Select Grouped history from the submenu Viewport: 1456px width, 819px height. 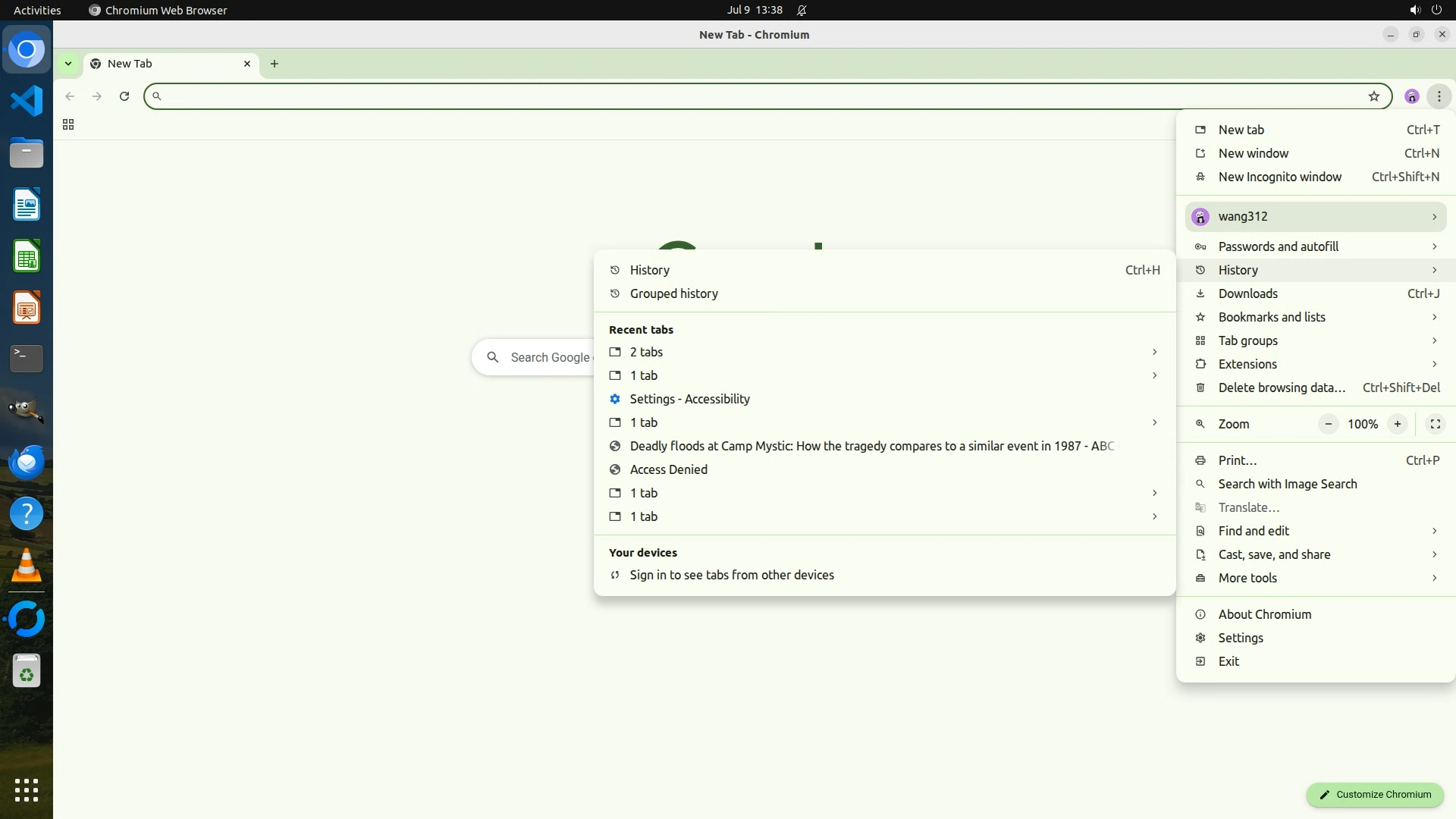673,293
